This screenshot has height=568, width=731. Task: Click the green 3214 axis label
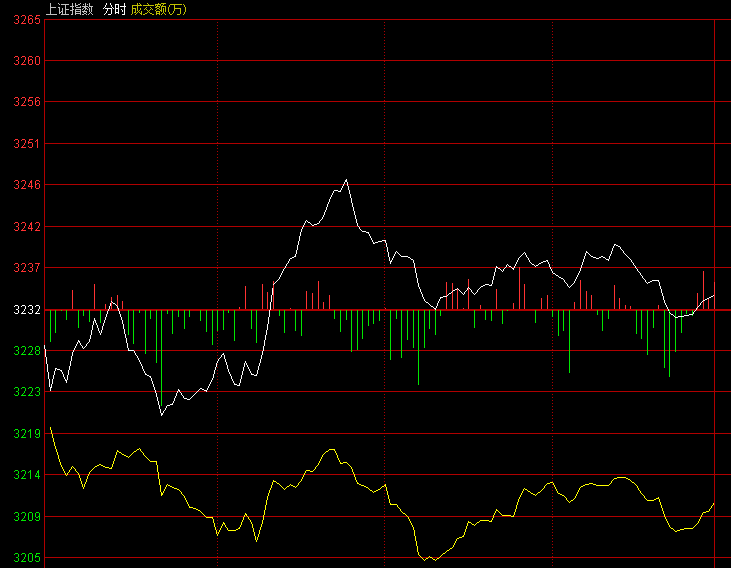(27, 475)
